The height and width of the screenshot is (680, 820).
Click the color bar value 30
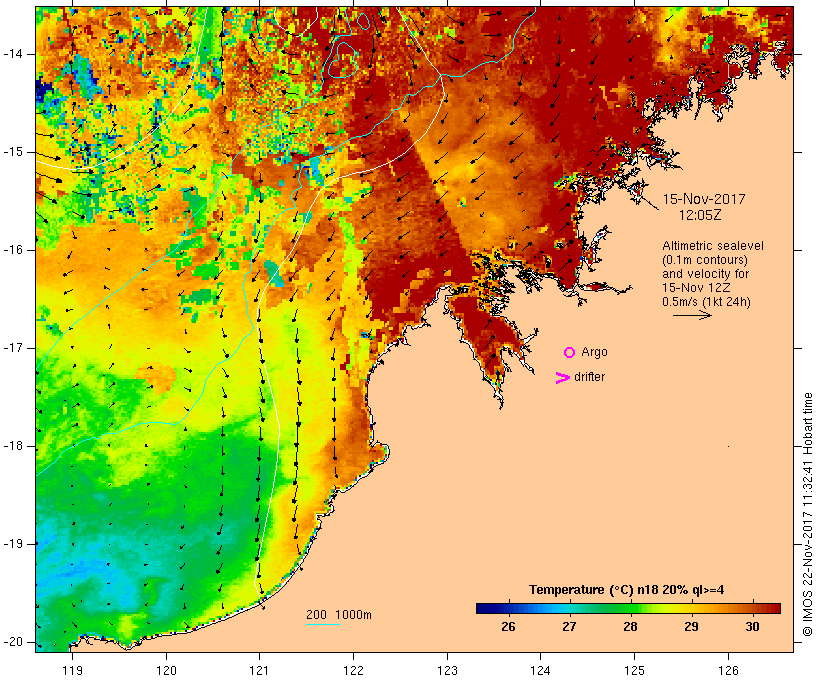(752, 626)
